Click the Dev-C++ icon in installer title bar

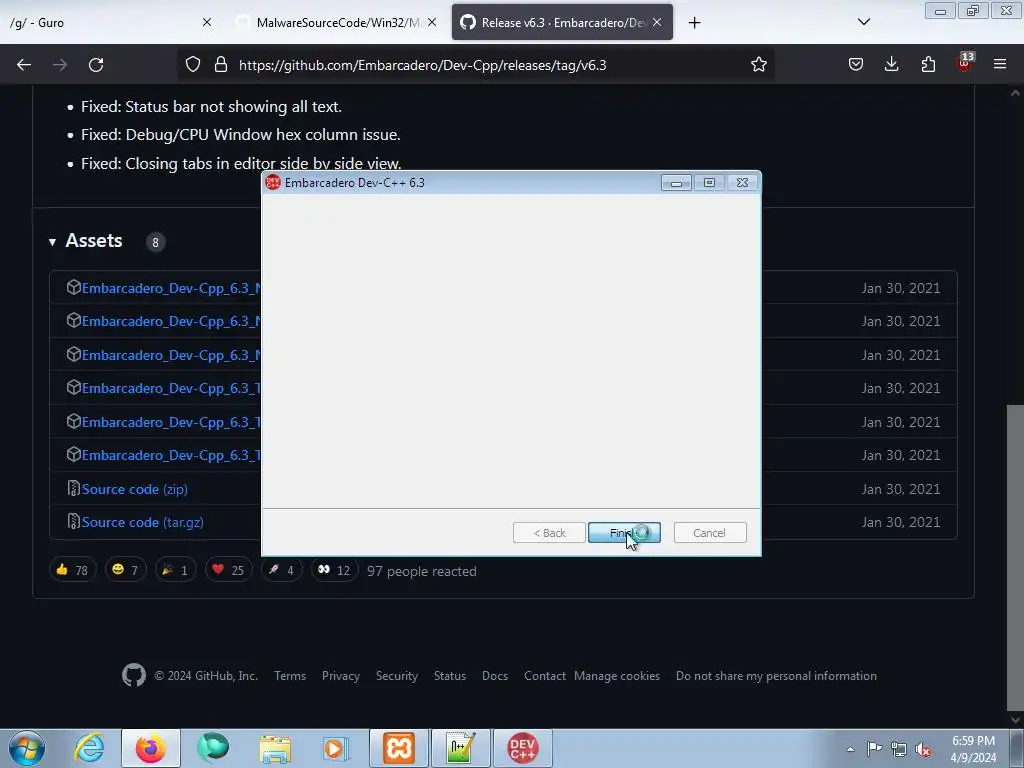tap(273, 183)
